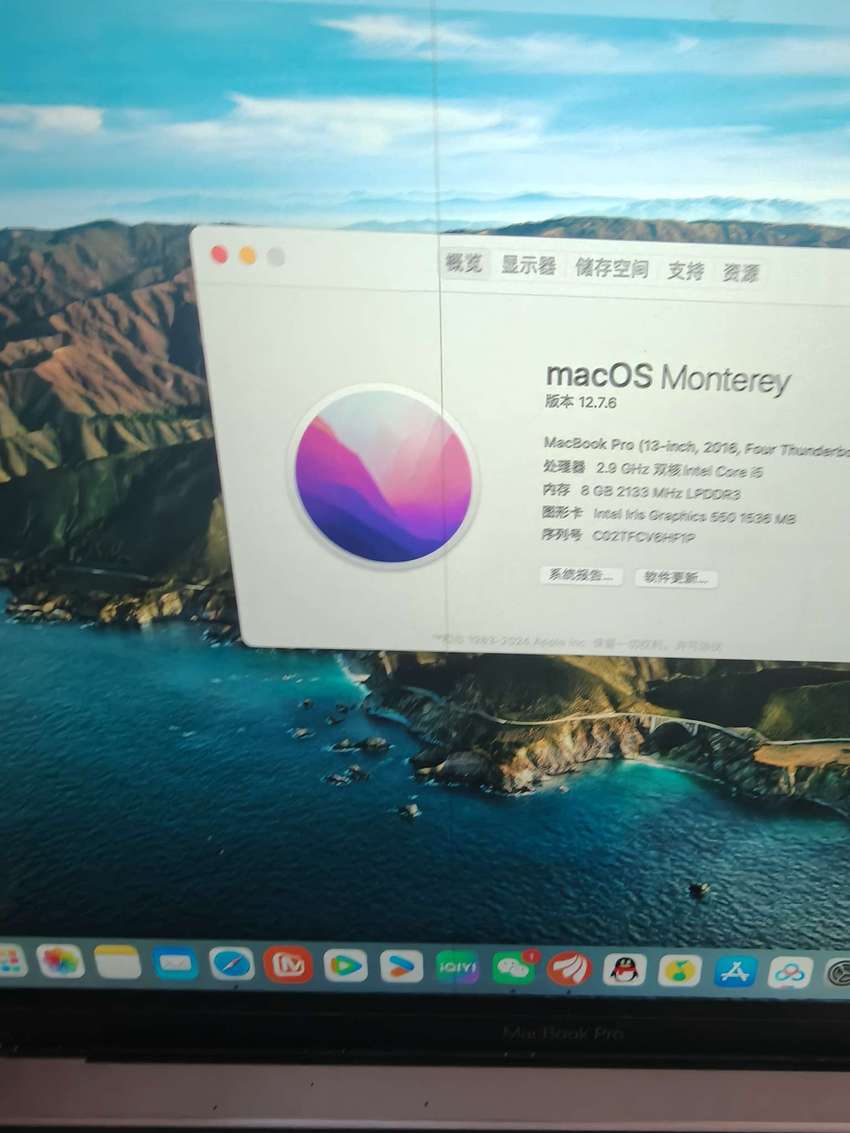Viewport: 850px width, 1133px height.
Task: Click the memory line "8 GB 2133 MHz LPDDR3"
Action: click(x=661, y=493)
